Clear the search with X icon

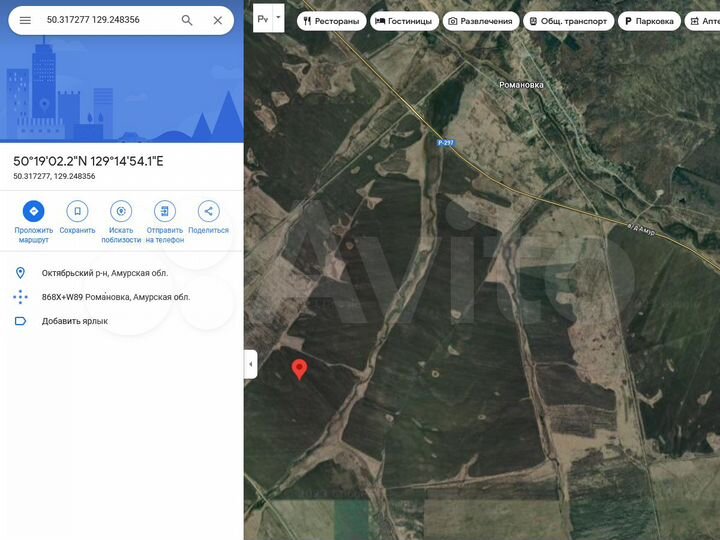click(217, 20)
